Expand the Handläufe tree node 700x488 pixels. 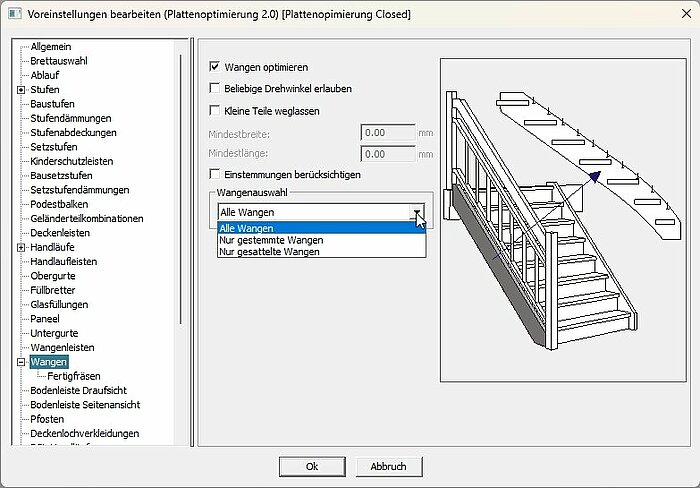pos(21,247)
